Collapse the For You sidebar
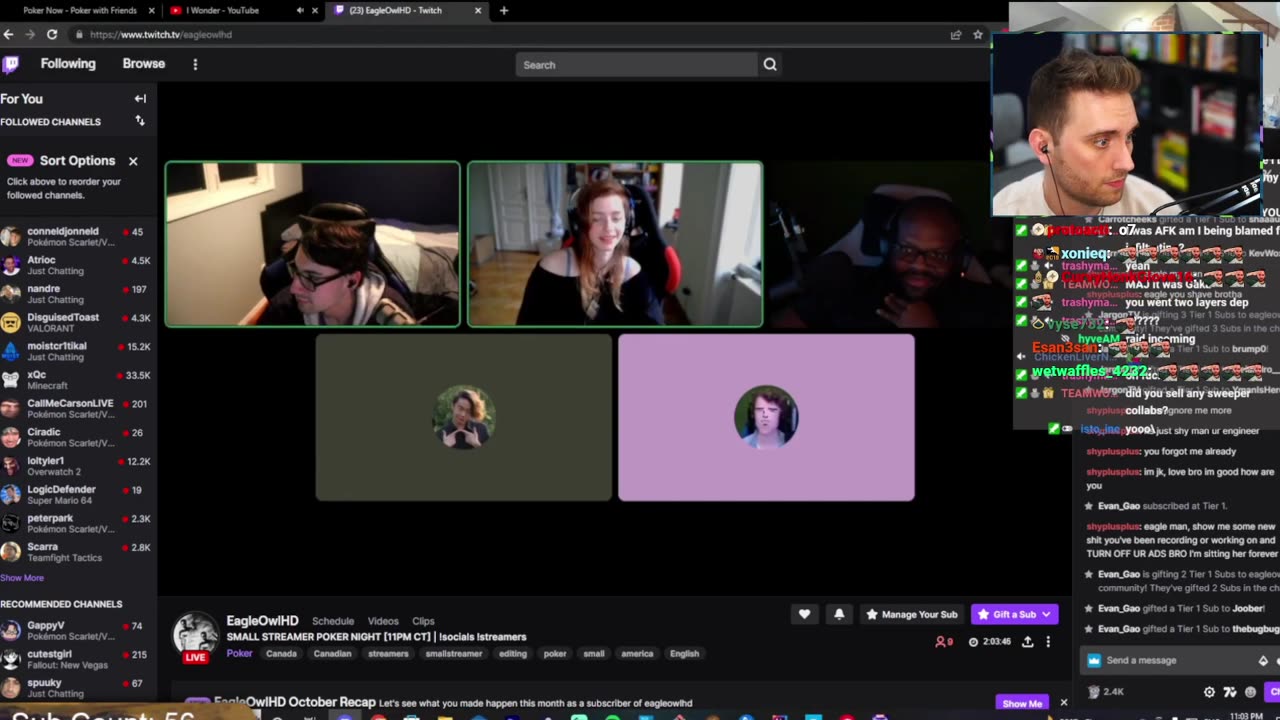Viewport: 1280px width, 720px height. coord(140,99)
